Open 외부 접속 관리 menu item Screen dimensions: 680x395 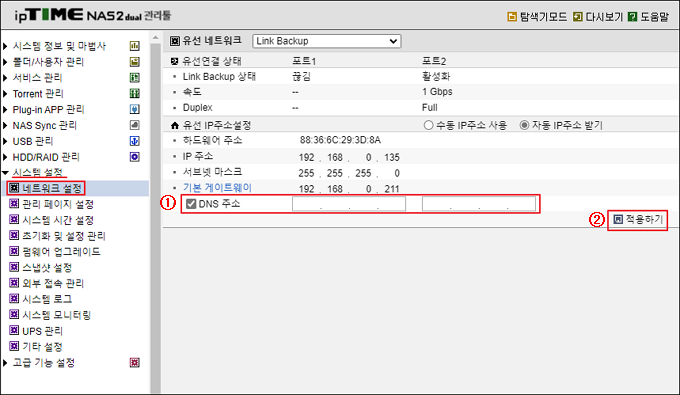coord(53,283)
